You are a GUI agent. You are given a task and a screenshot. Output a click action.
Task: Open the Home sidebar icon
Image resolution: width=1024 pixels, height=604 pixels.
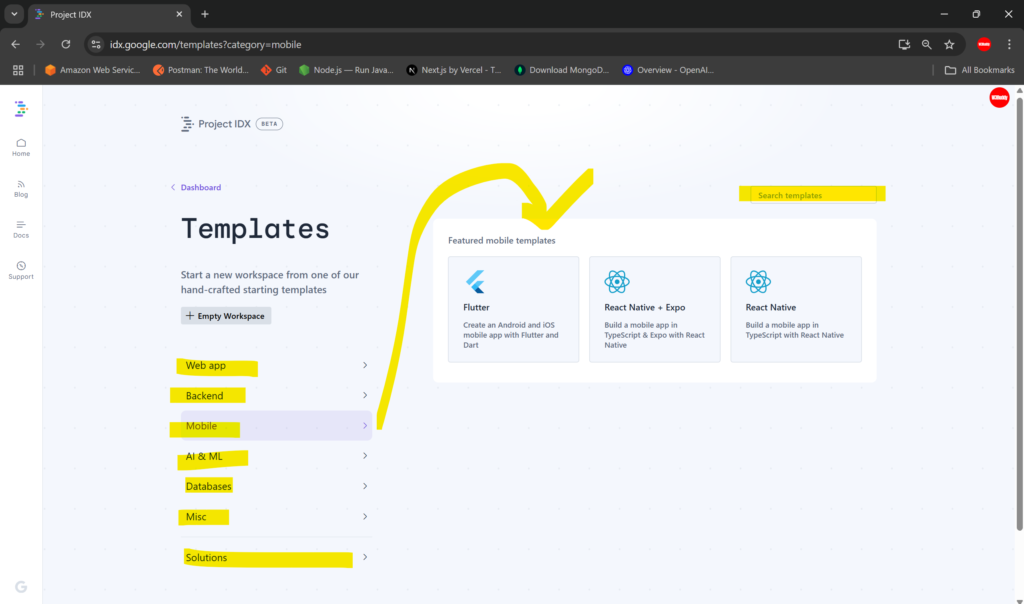click(21, 147)
